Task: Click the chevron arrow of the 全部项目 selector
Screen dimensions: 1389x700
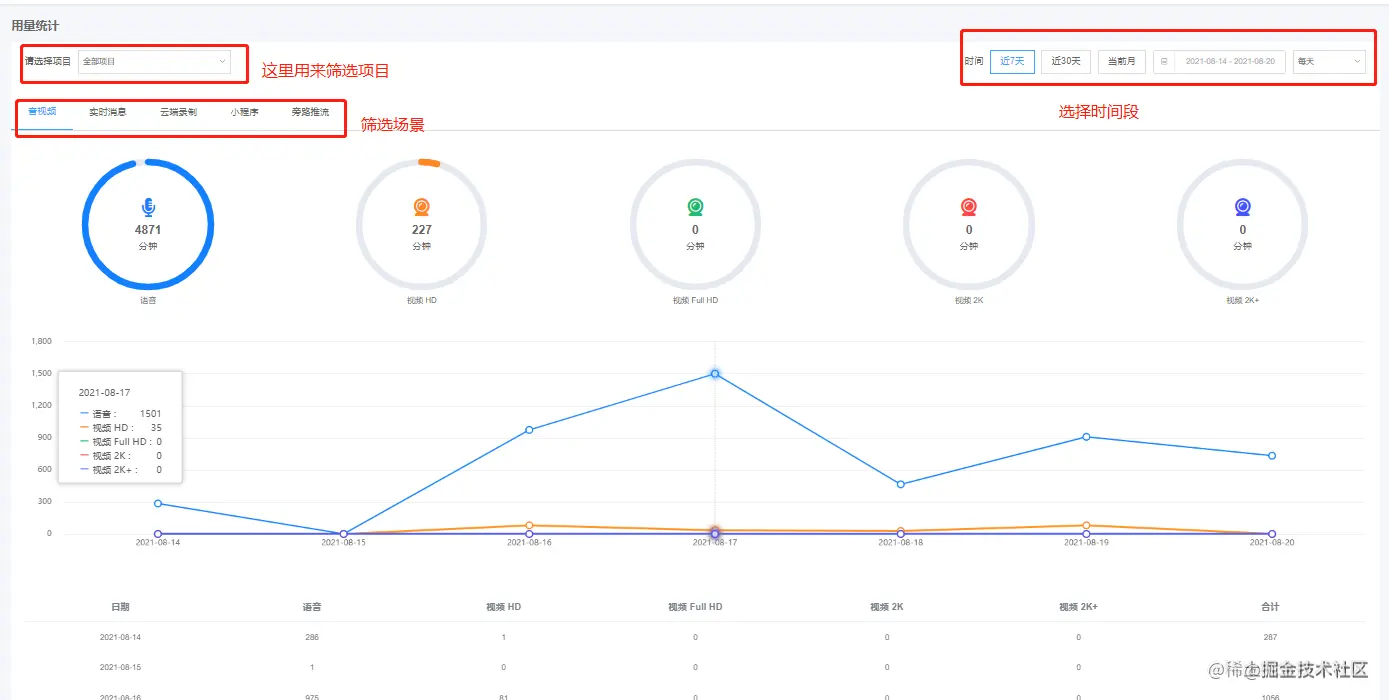Action: point(222,62)
